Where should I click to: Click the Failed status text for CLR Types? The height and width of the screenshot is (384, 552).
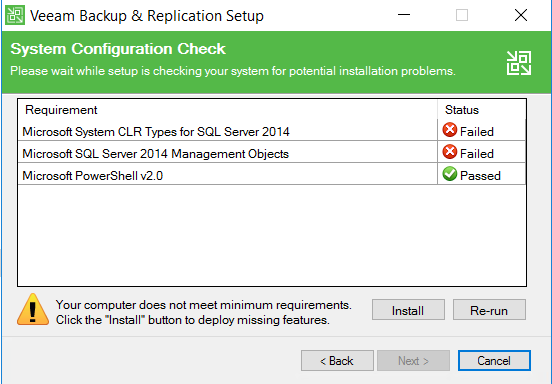(477, 132)
